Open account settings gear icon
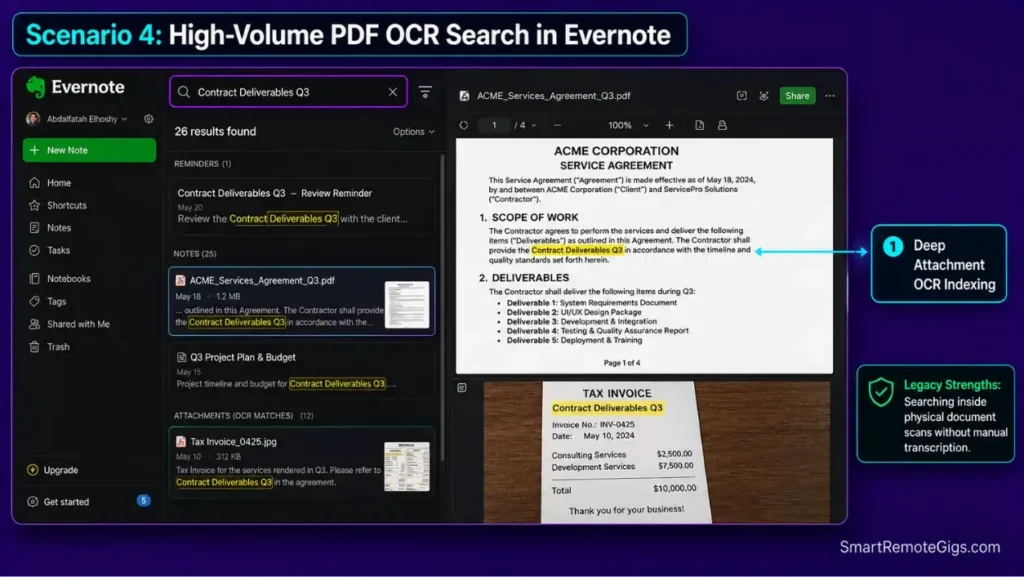This screenshot has width=1024, height=577. tap(149, 119)
